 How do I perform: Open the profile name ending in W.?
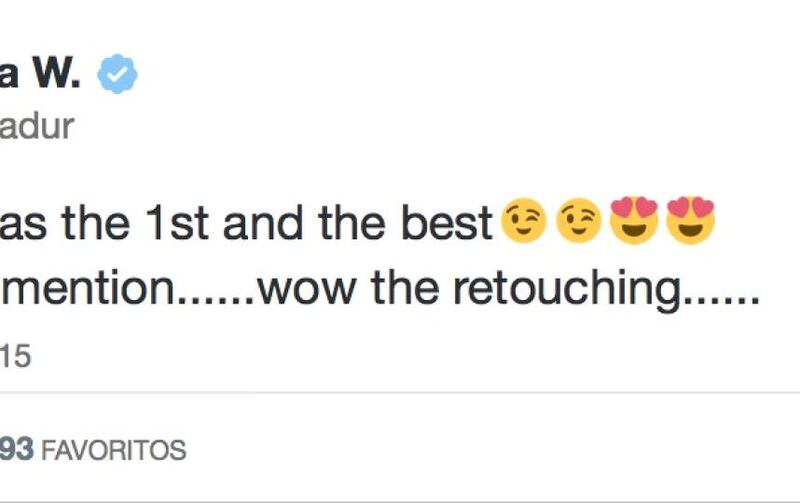pyautogui.click(x=40, y=74)
